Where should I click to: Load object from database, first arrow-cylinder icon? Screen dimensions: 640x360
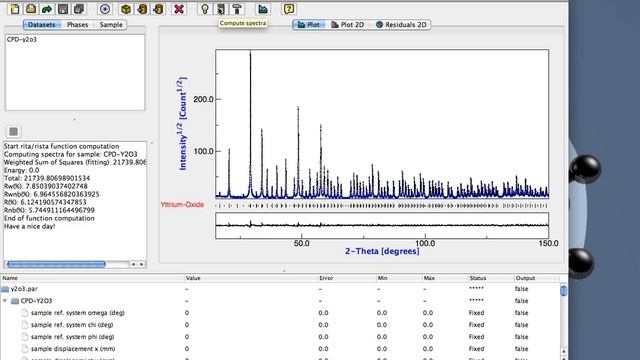142,9
